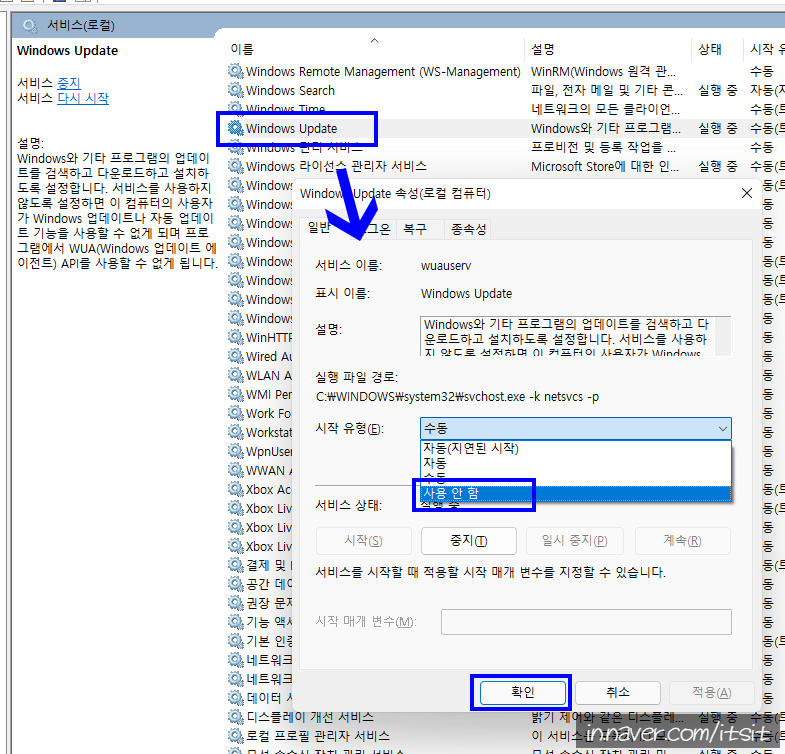The width and height of the screenshot is (785, 754).
Task: Click gear icon beside Xbox Accessory row
Action: click(x=235, y=489)
